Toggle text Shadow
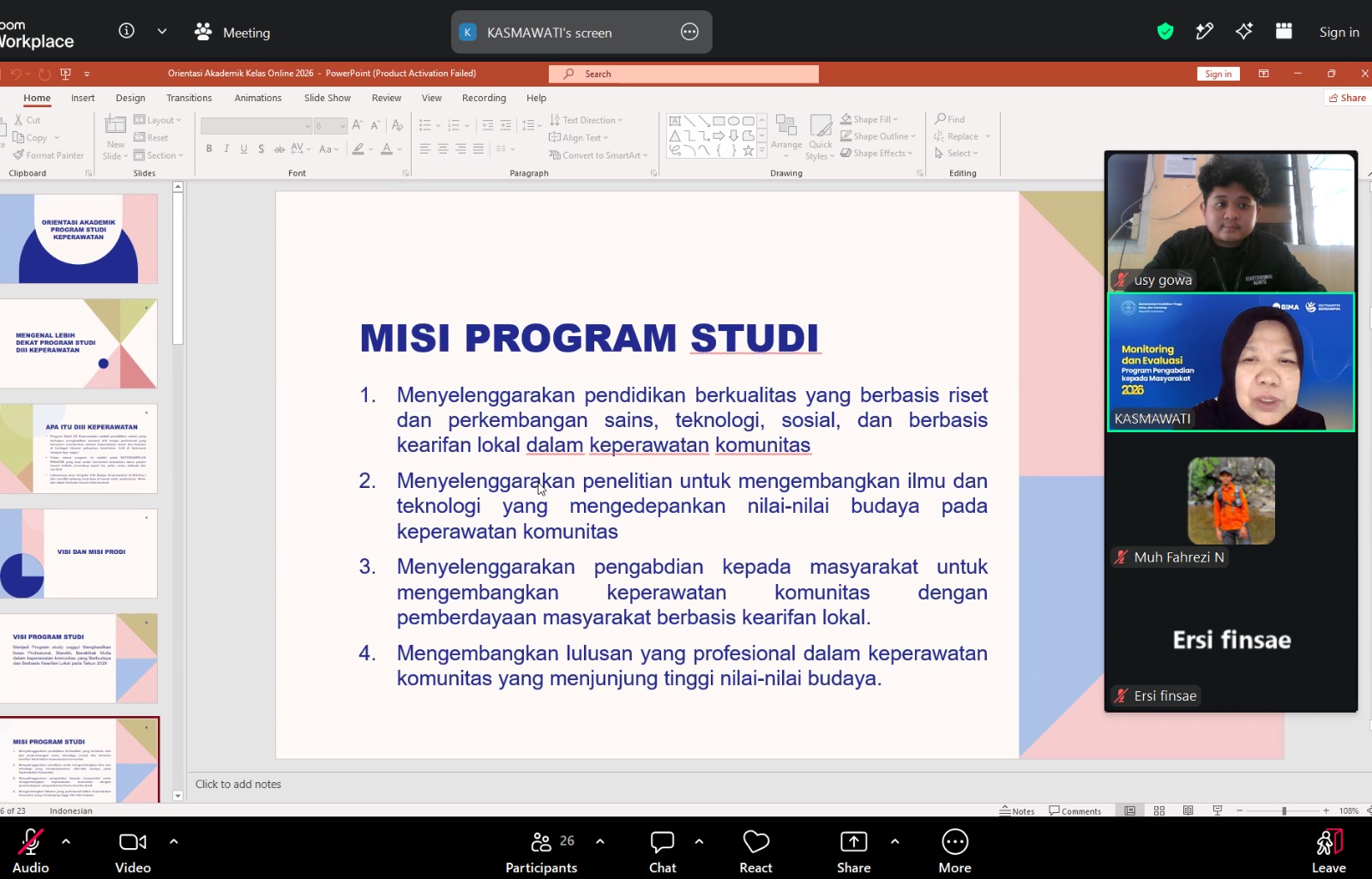Image resolution: width=1372 pixels, height=879 pixels. pos(262,148)
